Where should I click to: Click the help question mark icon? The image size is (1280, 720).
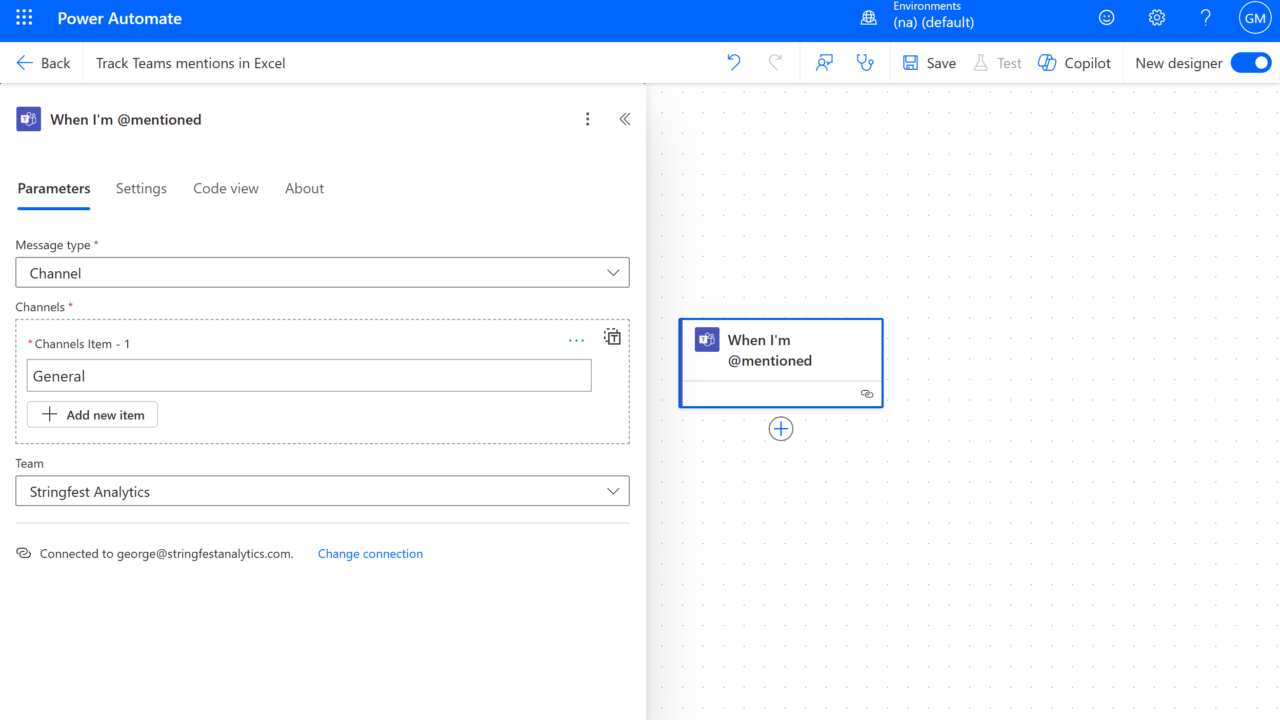[1206, 18]
